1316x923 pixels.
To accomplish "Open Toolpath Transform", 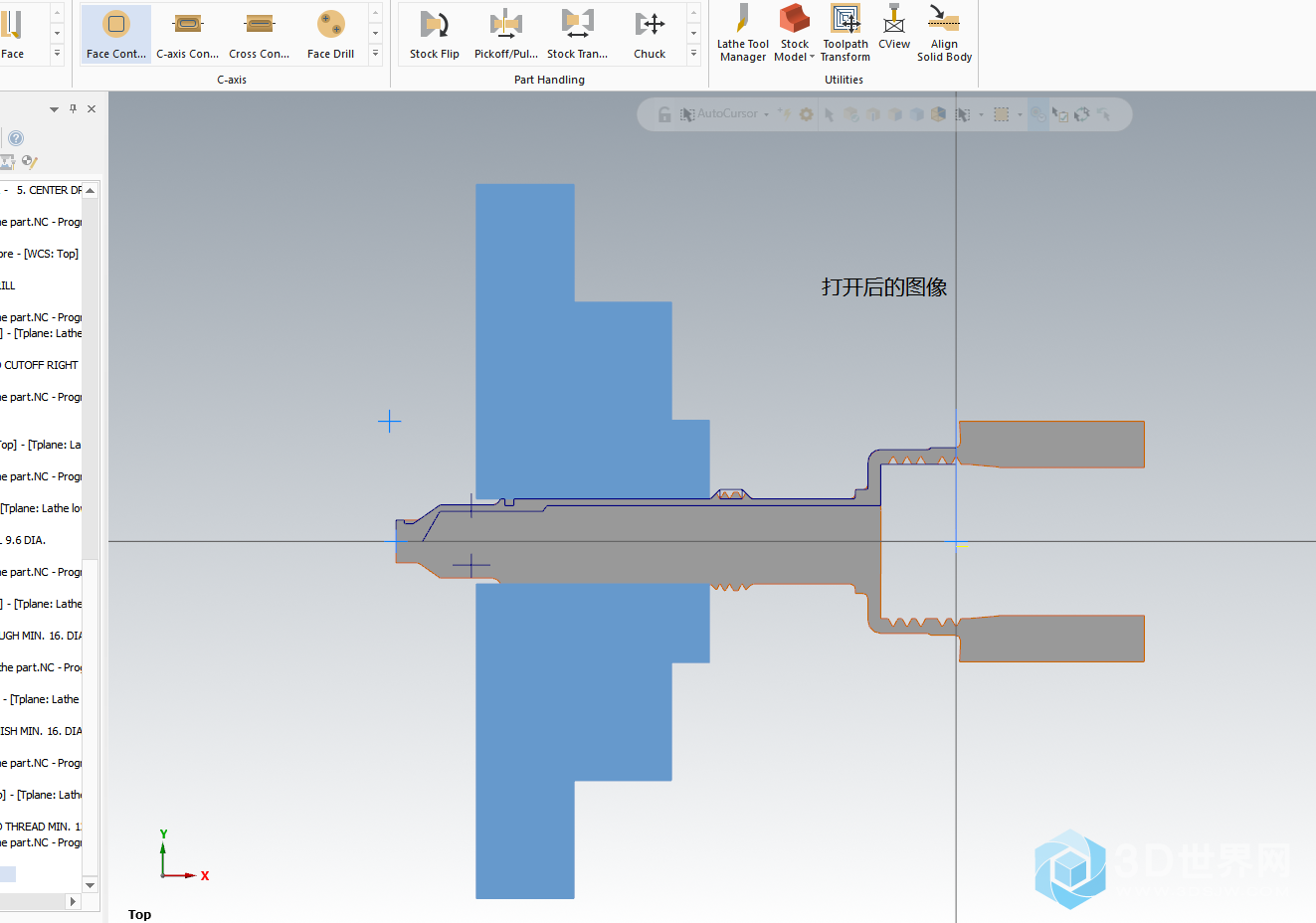I will (x=846, y=33).
